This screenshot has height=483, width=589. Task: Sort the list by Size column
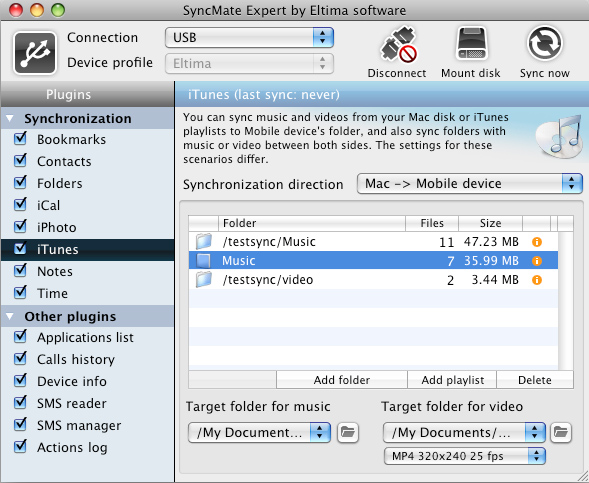click(x=491, y=223)
